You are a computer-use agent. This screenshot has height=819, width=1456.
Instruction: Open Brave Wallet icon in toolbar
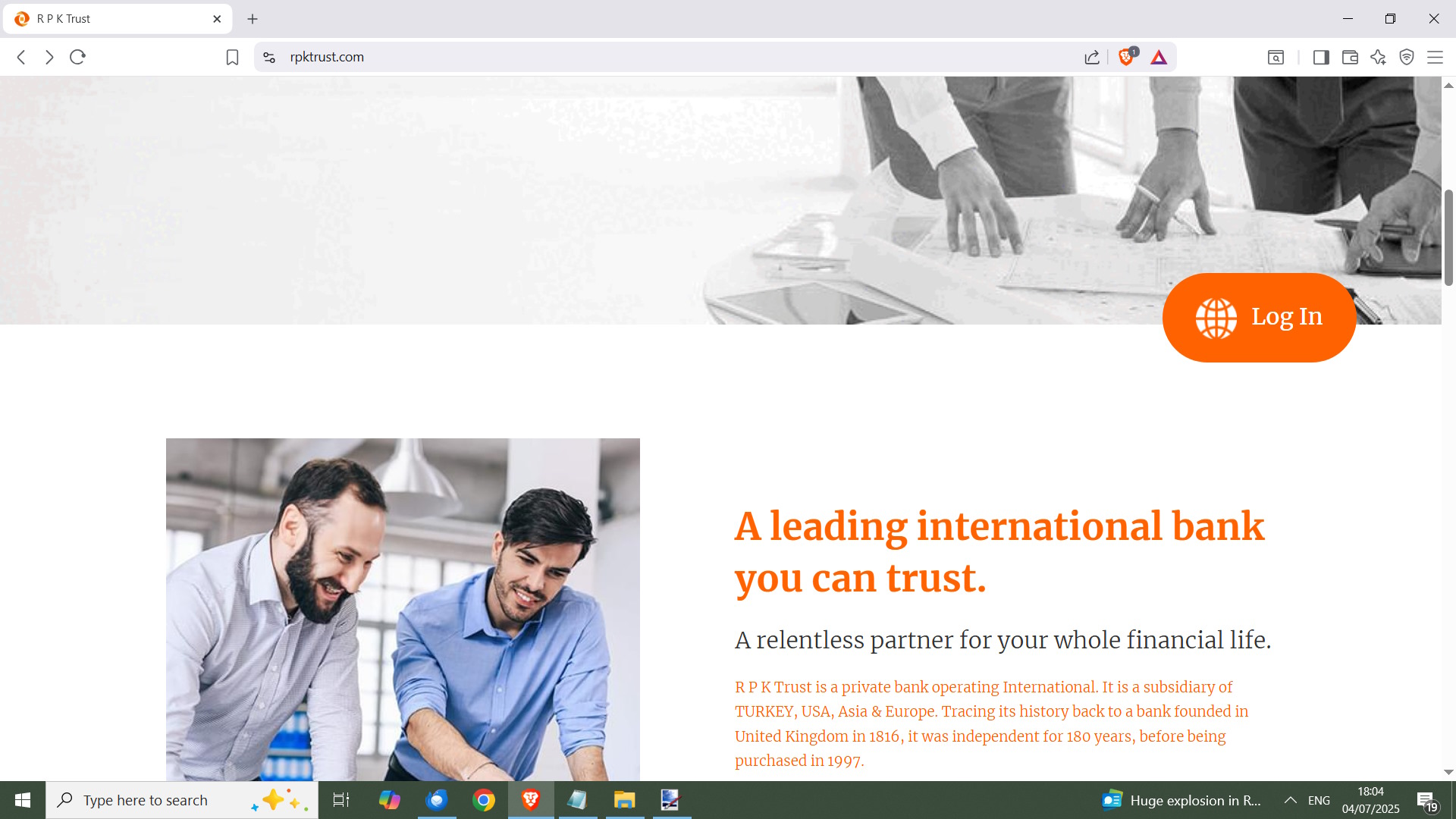[x=1350, y=58]
